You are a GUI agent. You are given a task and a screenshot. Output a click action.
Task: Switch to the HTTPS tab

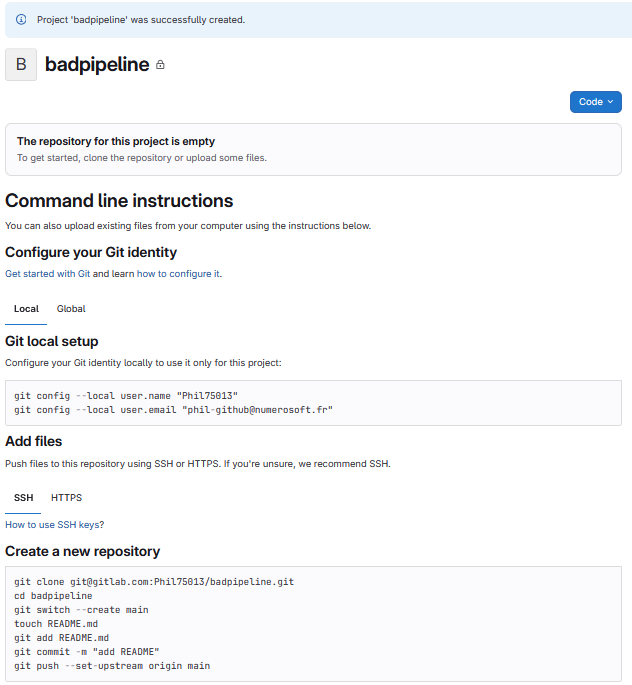(x=67, y=497)
